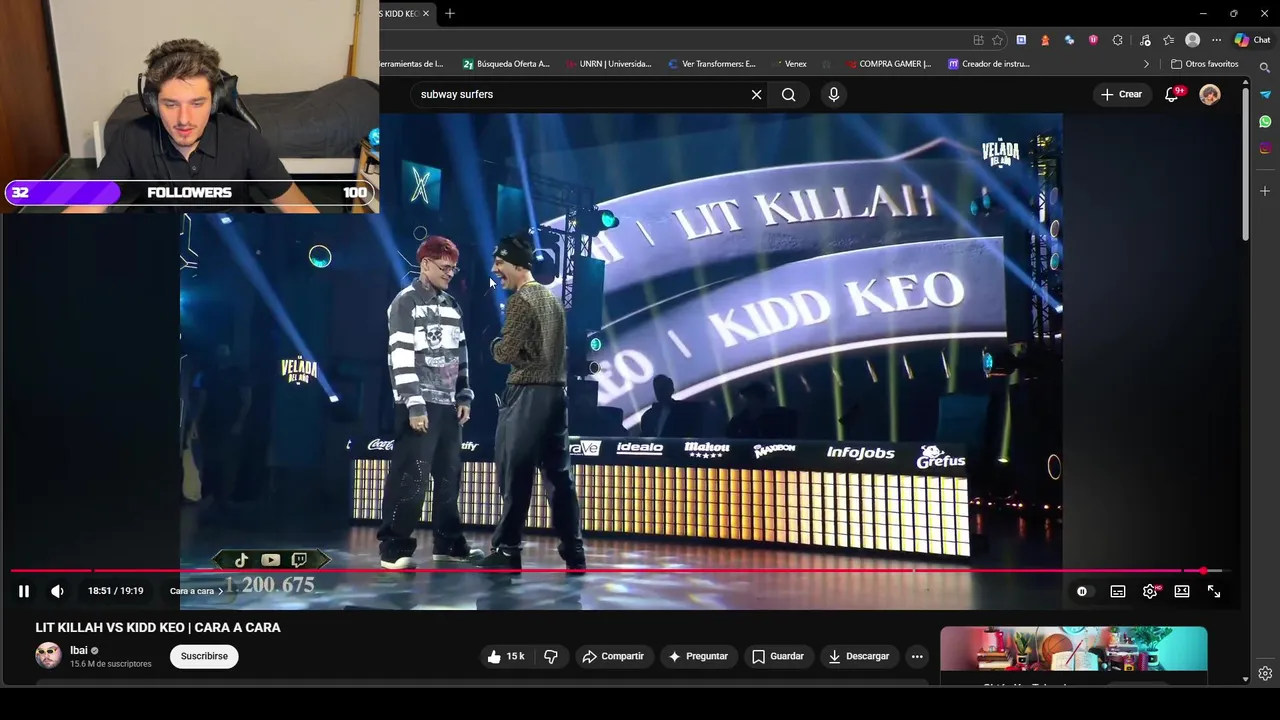The width and height of the screenshot is (1280, 720).
Task: Click the page vertical scrollbar
Action: click(x=1245, y=165)
